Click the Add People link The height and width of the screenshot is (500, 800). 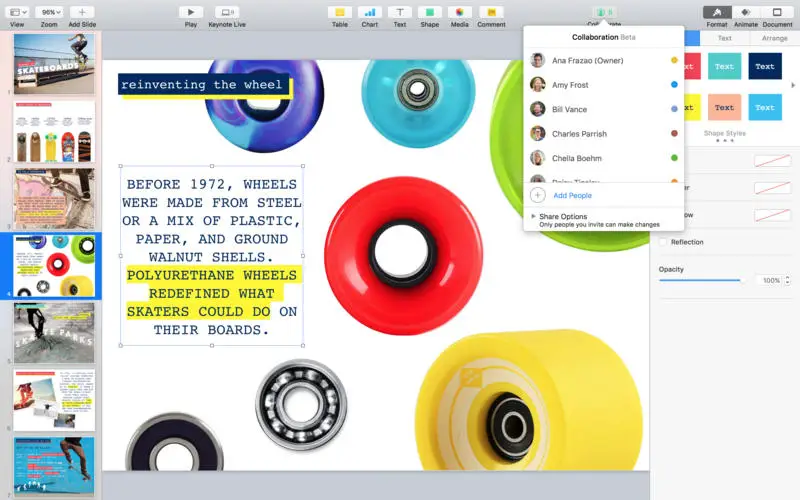click(x=572, y=195)
